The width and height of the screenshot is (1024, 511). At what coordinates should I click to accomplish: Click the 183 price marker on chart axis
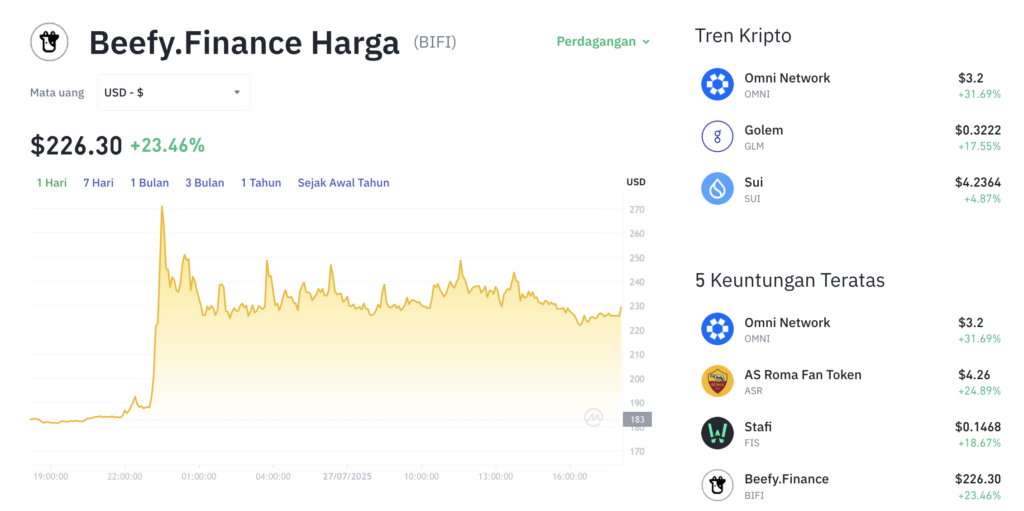637,420
